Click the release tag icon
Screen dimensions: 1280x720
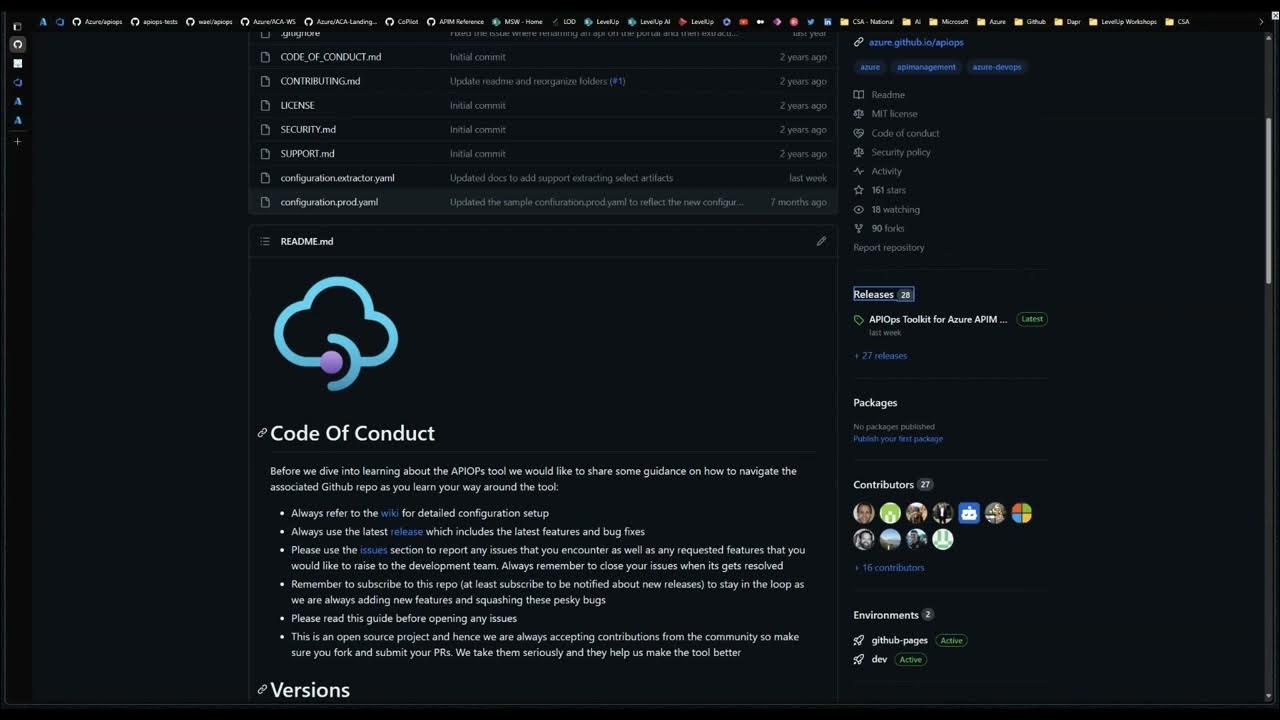pos(858,320)
